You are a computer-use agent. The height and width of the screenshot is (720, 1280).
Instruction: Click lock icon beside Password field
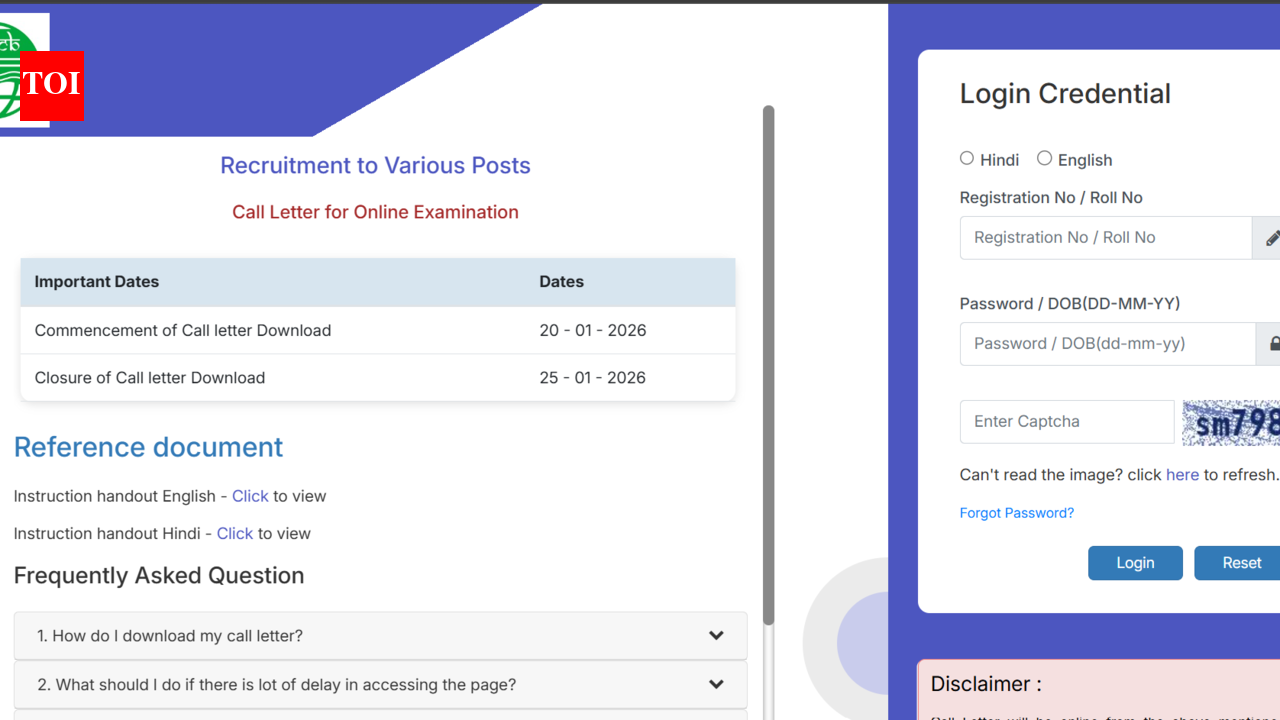point(1272,344)
